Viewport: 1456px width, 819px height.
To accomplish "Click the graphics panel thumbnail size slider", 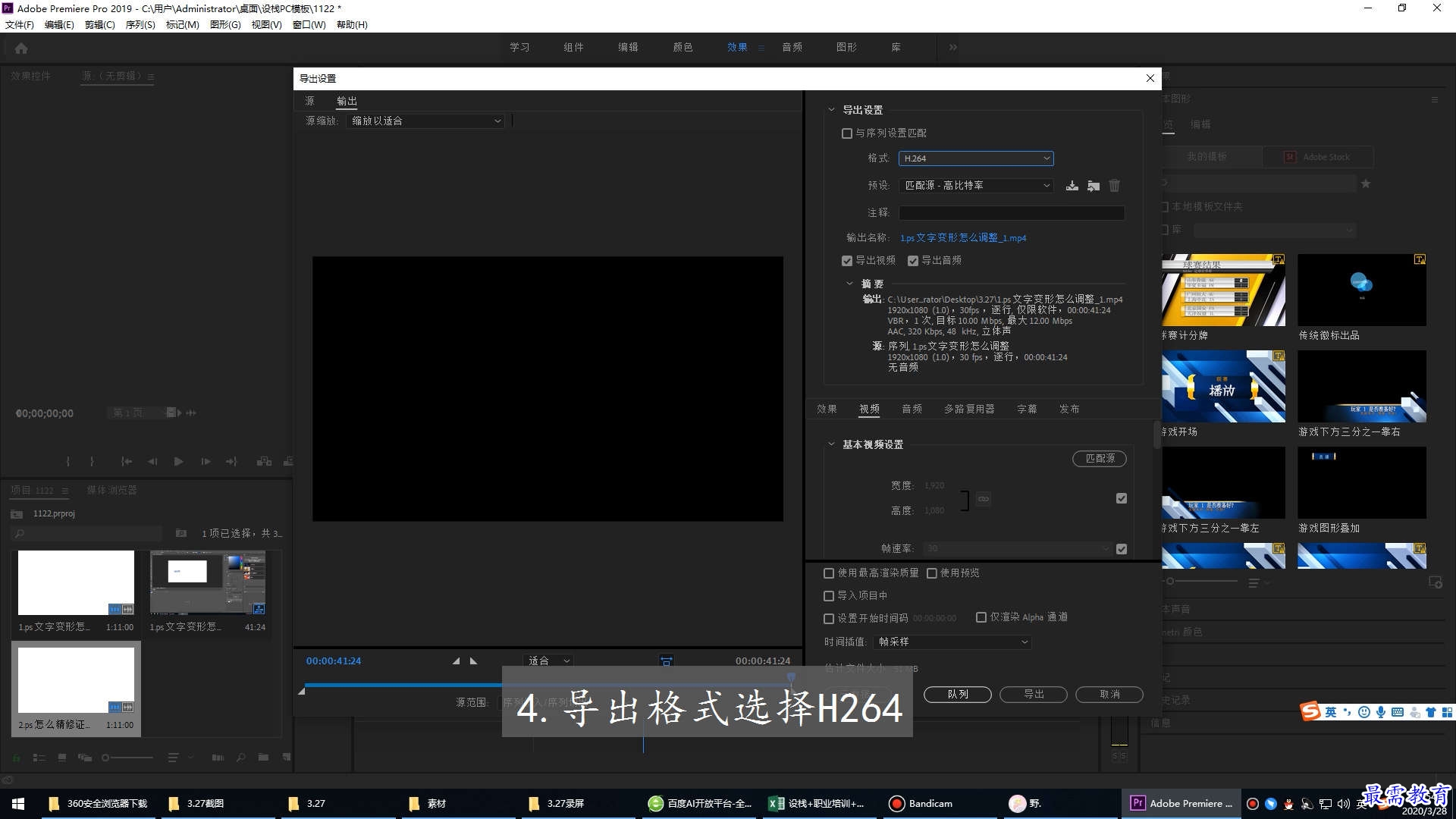I will click(1201, 582).
